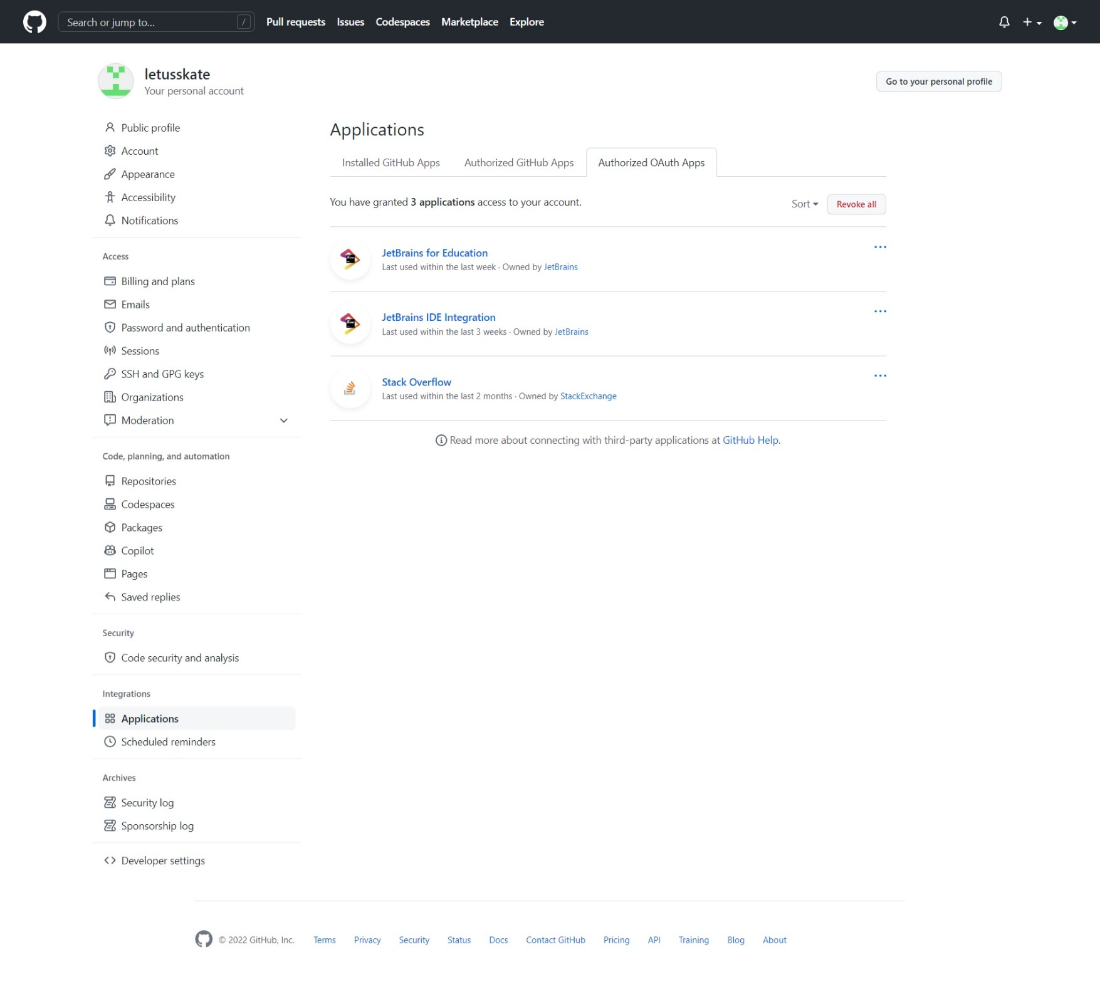1100x984 pixels.
Task: Click the GitHub logo in the footer
Action: tap(203, 940)
